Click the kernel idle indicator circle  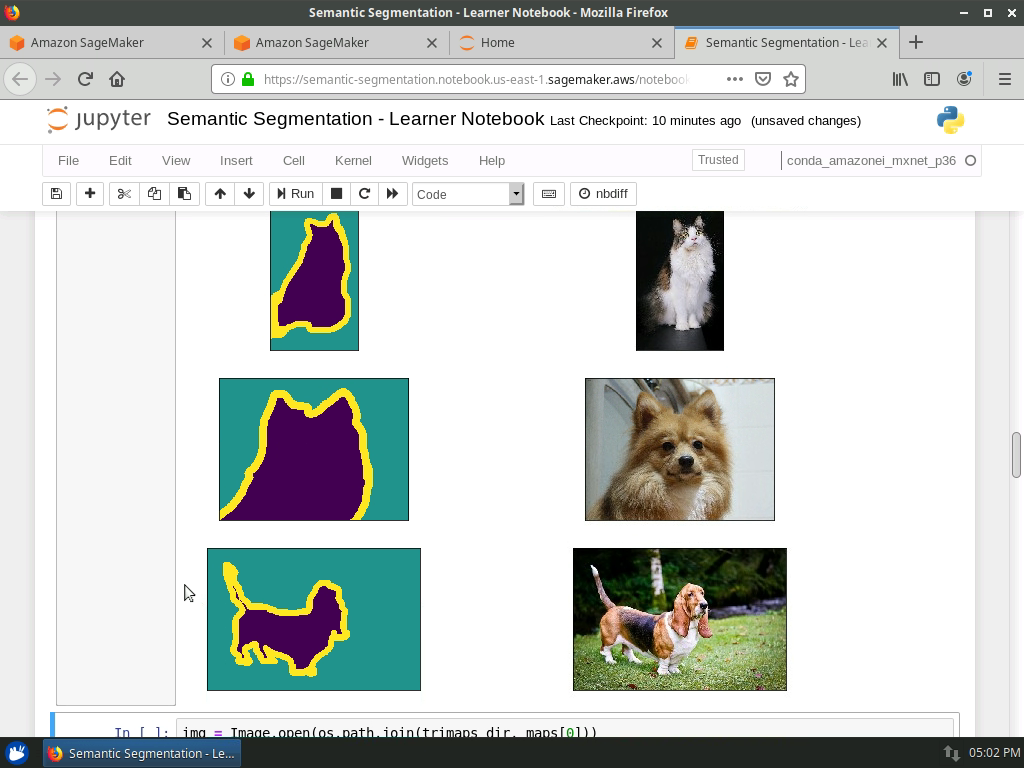point(970,161)
